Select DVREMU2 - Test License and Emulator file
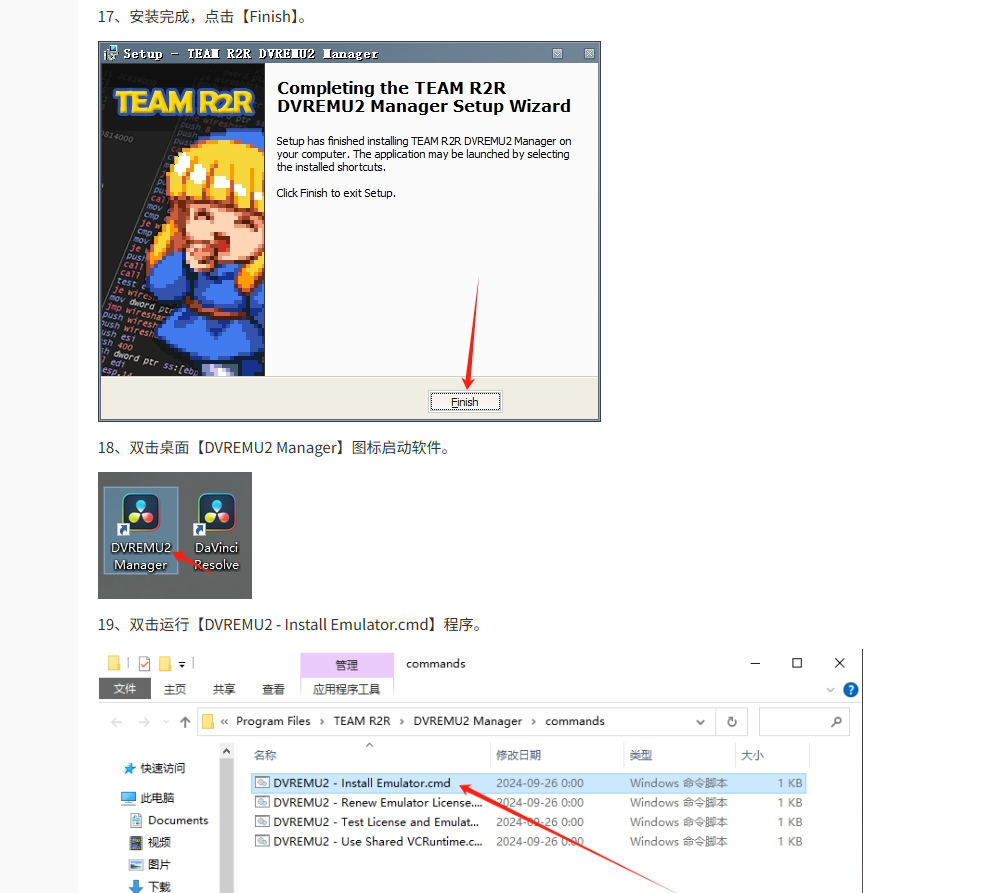 377,822
